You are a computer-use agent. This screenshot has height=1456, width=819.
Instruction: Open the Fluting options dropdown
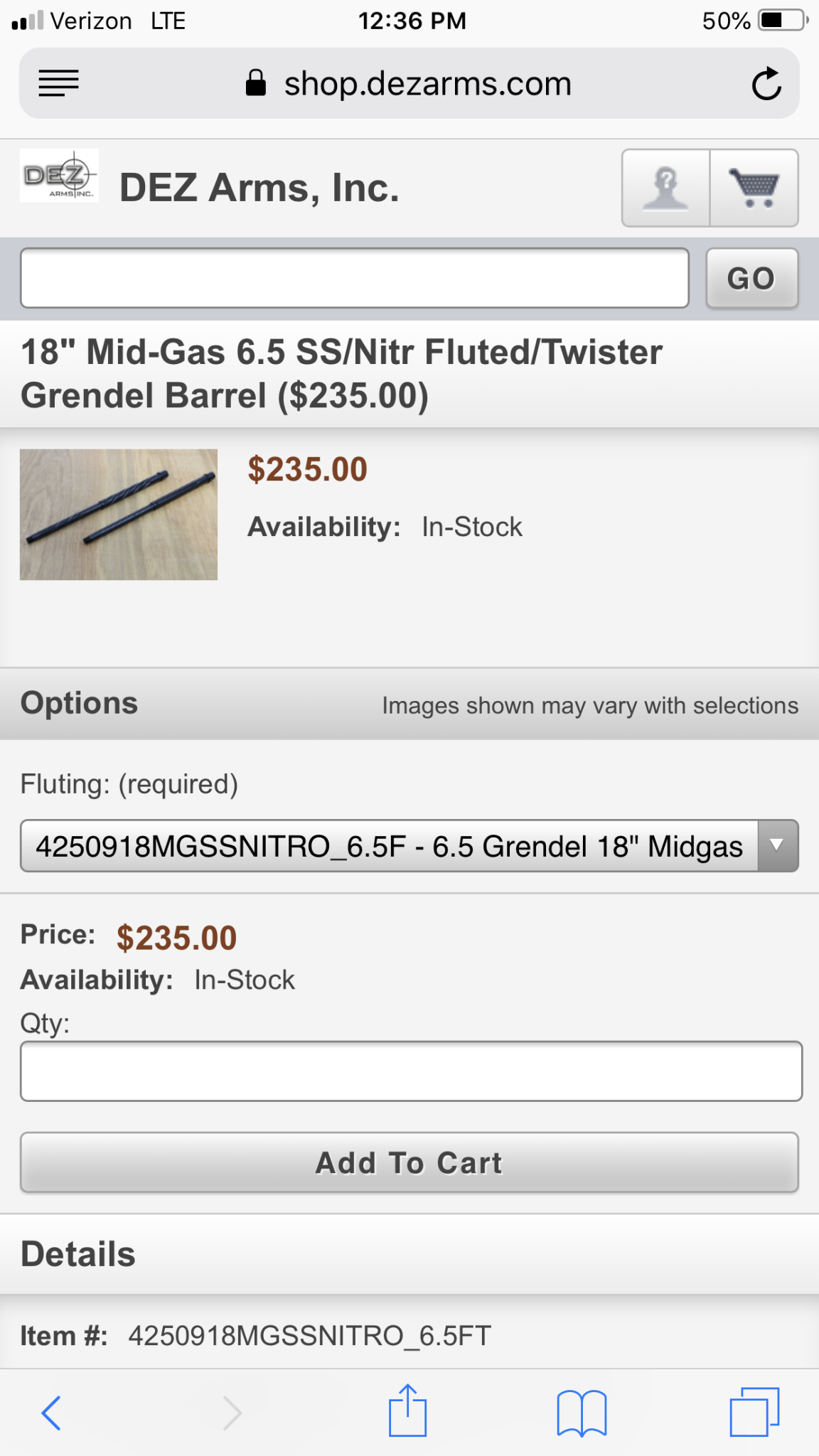(389, 846)
